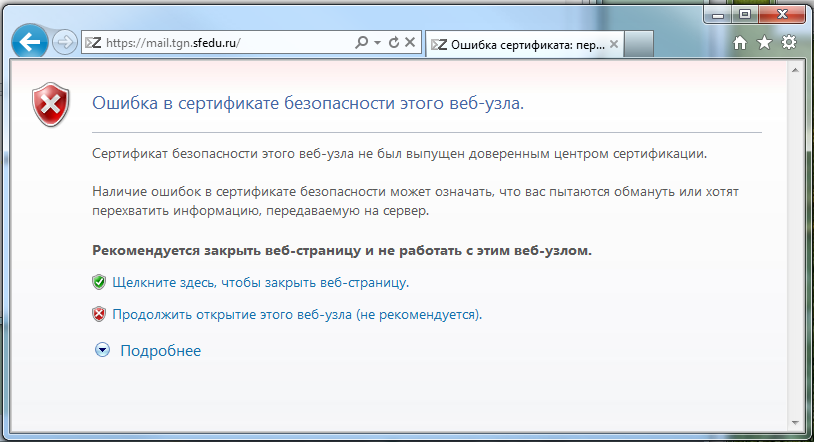The height and width of the screenshot is (442, 814).
Task: Click the scrollbar up arrow
Action: coord(795,70)
